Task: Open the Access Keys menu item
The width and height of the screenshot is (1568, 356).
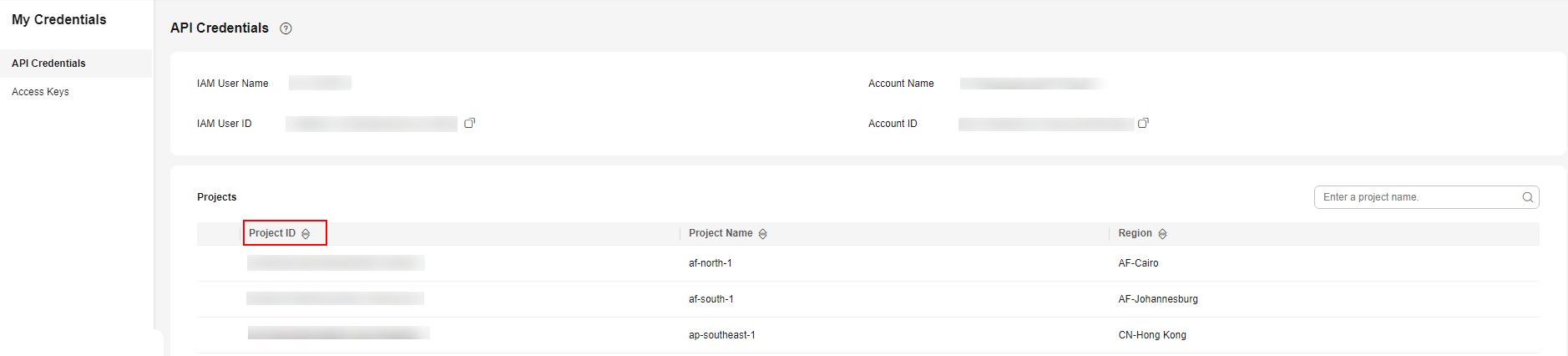Action: tap(40, 92)
